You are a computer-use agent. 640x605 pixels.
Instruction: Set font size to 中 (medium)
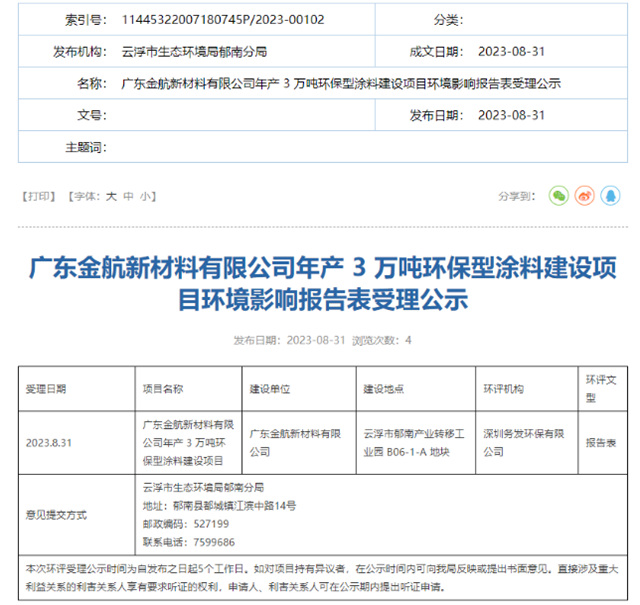pos(129,196)
